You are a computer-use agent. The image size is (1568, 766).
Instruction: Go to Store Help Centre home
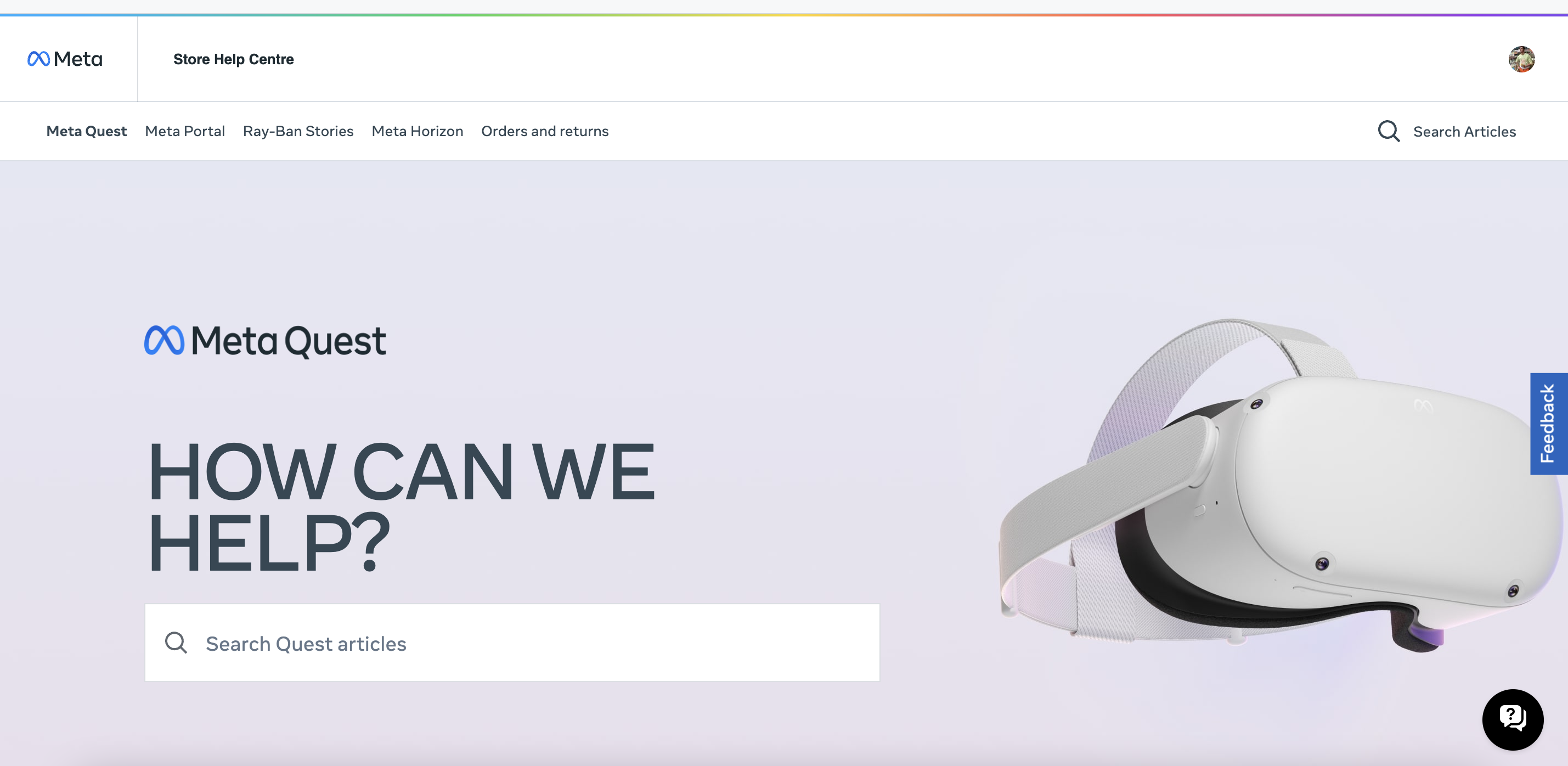[x=233, y=59]
